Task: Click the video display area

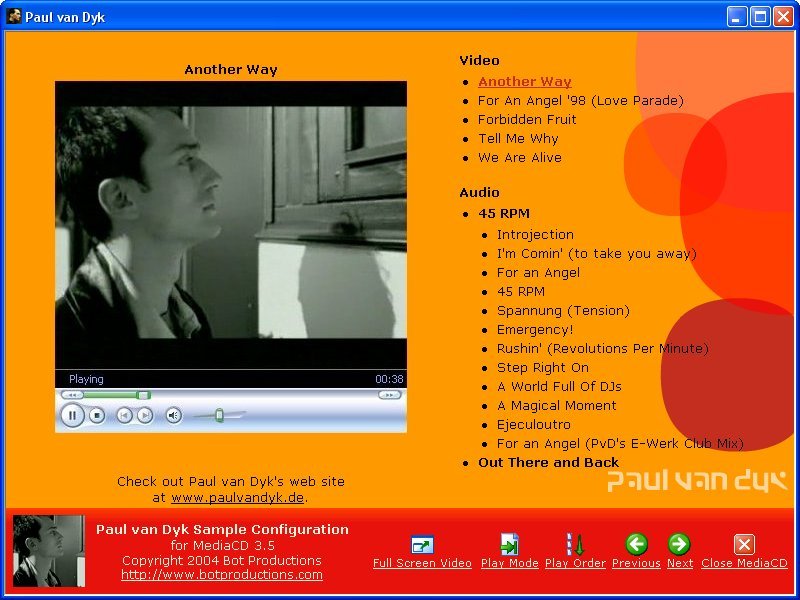Action: 231,224
